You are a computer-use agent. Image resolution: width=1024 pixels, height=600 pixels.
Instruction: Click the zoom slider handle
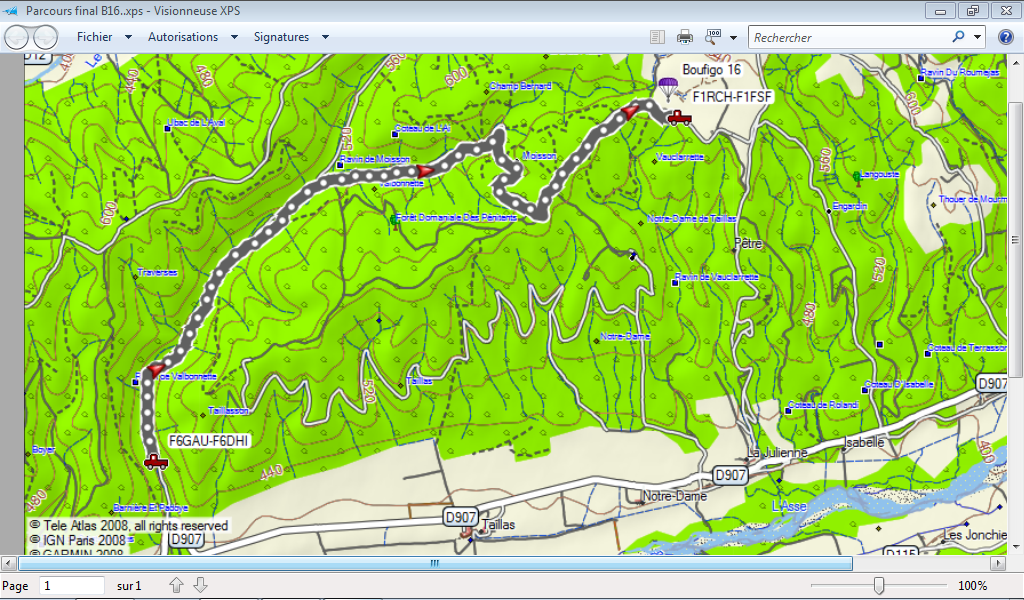(x=878, y=585)
